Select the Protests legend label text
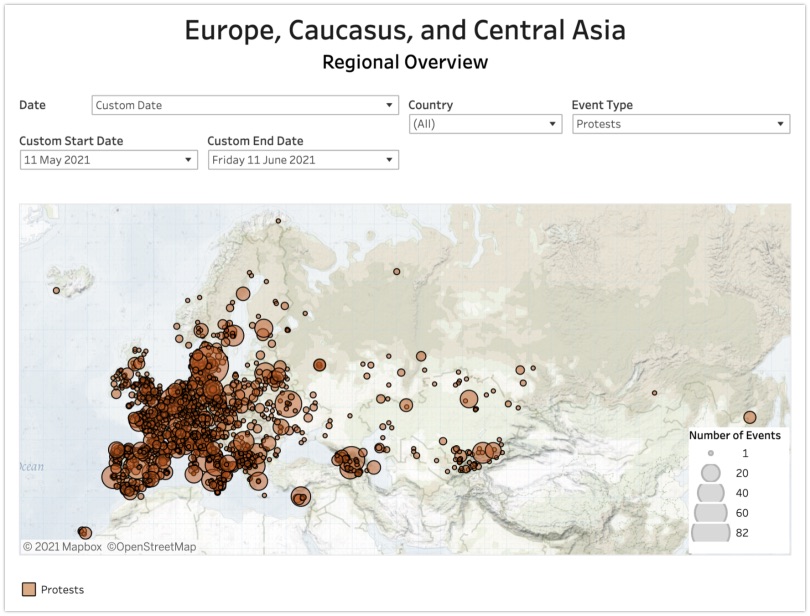 pos(62,590)
